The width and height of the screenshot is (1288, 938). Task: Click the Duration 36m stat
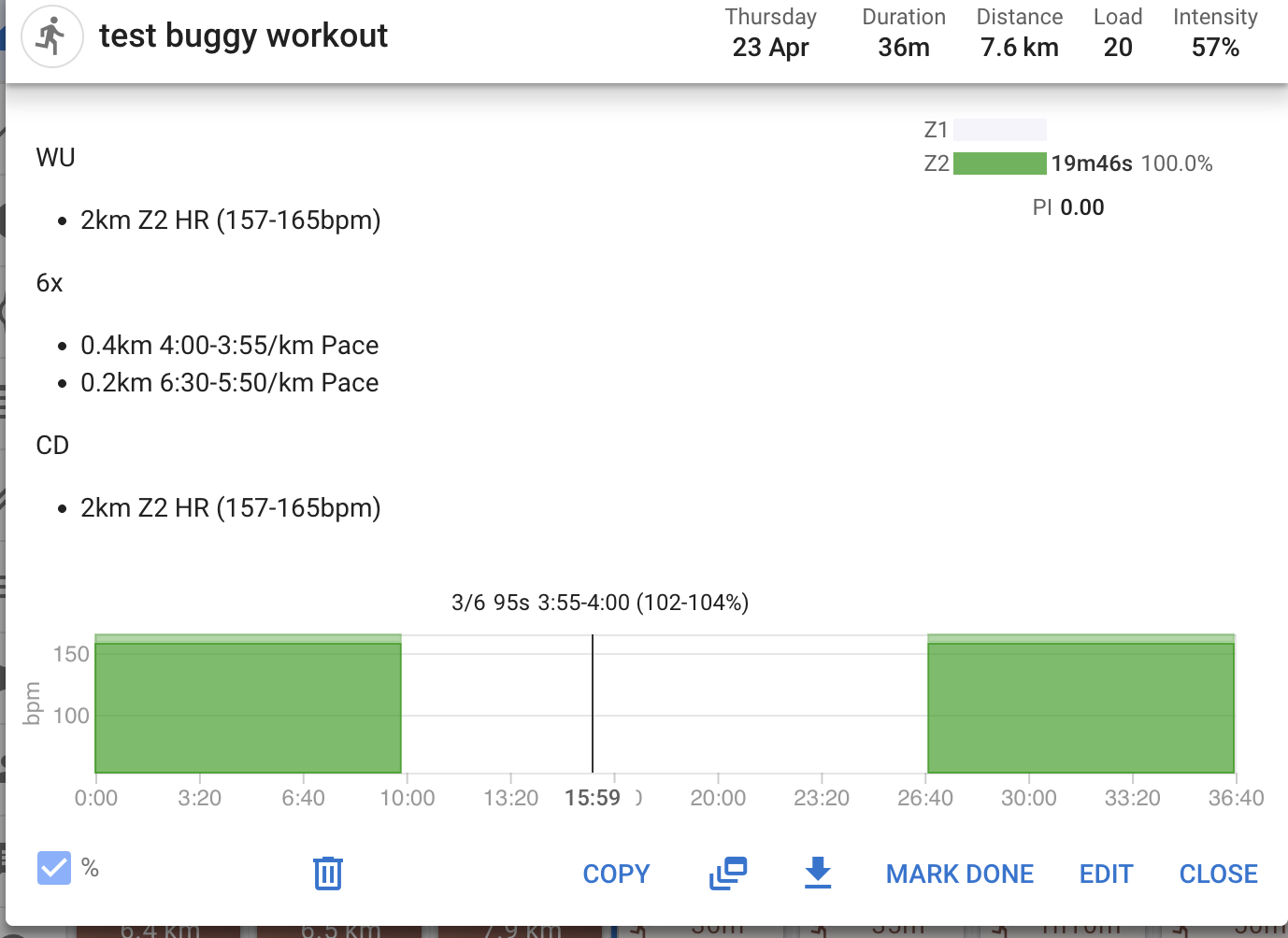pyautogui.click(x=903, y=33)
